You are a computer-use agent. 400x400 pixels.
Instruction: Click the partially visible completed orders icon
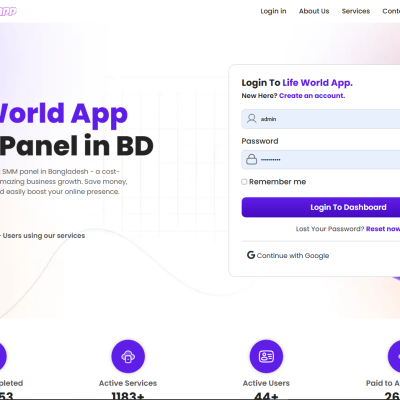tap(3, 356)
